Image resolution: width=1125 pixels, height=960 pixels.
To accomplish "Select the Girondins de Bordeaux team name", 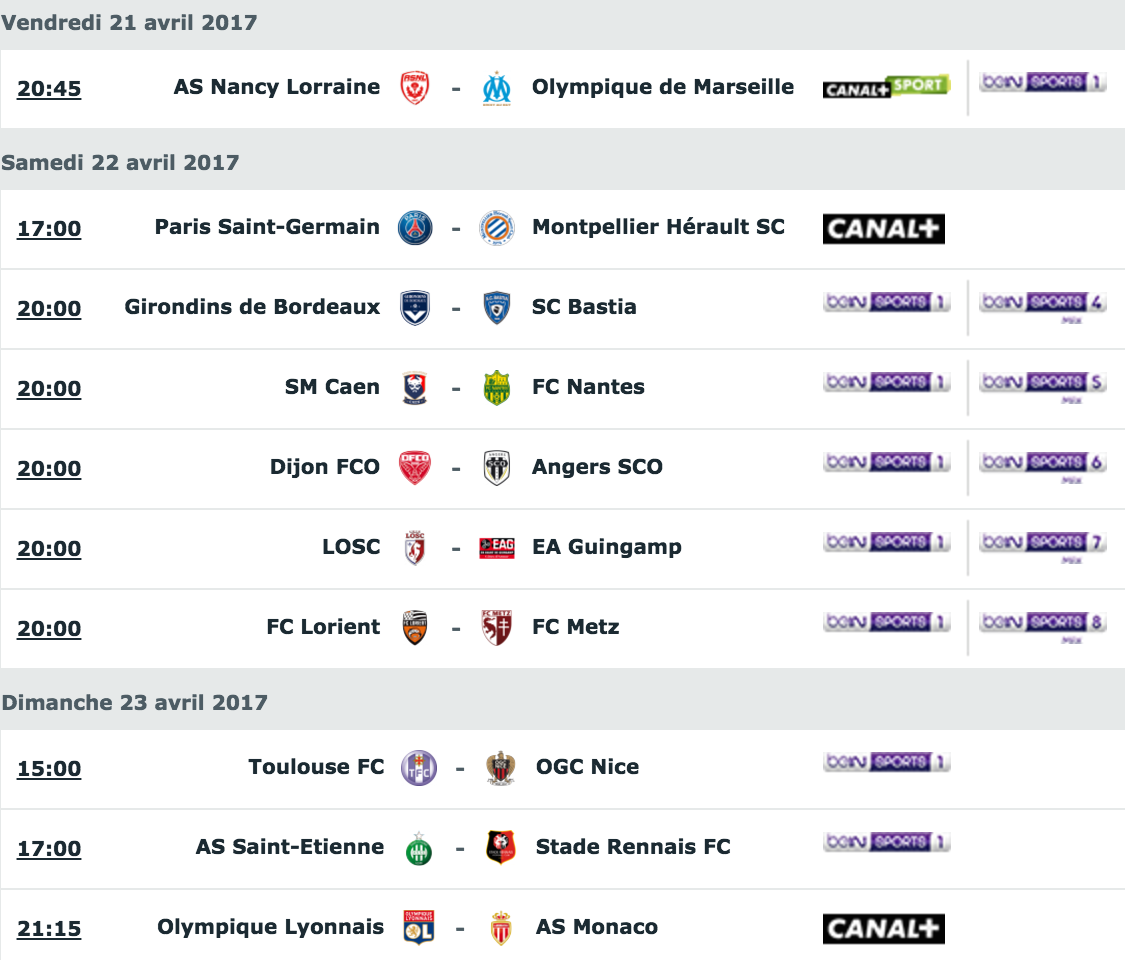I will (252, 307).
